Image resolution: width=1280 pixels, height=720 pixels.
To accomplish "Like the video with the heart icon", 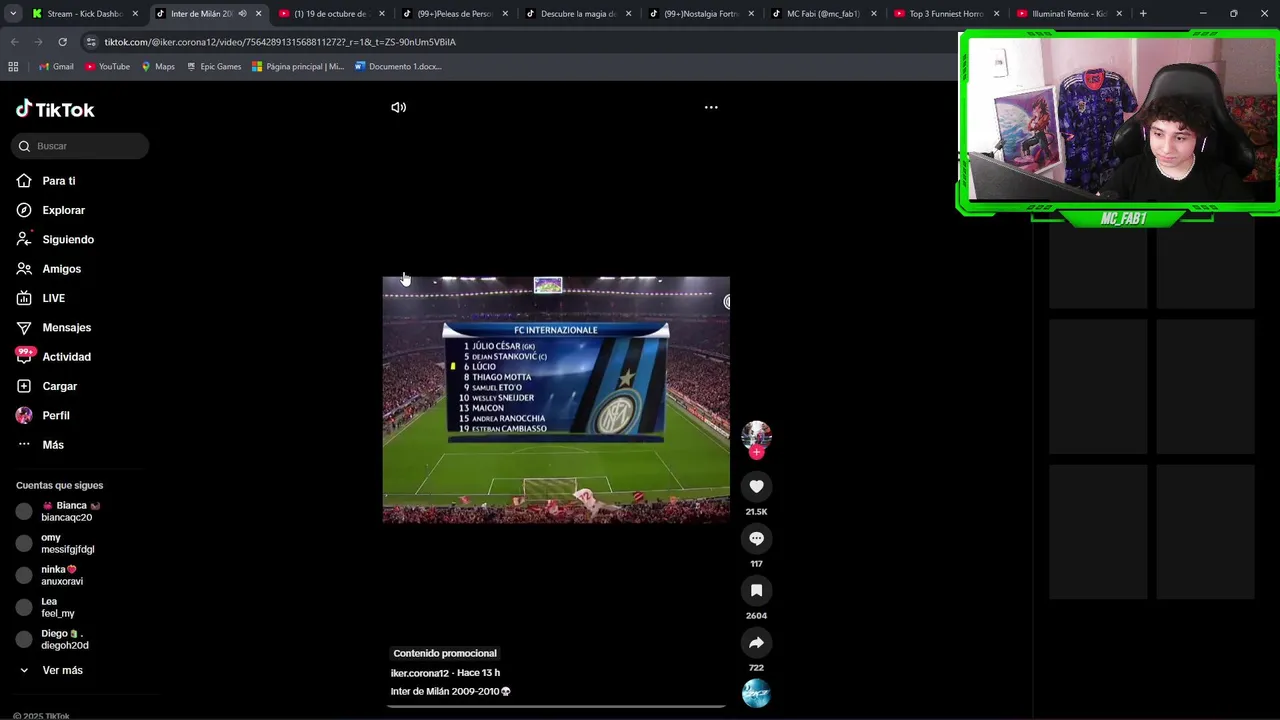I will 756,487.
